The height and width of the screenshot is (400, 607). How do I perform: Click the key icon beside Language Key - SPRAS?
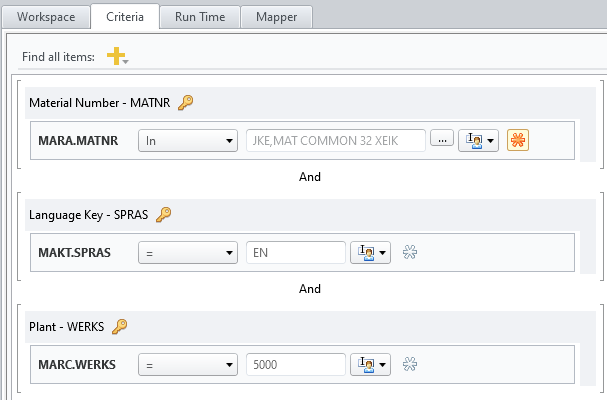tap(165, 214)
